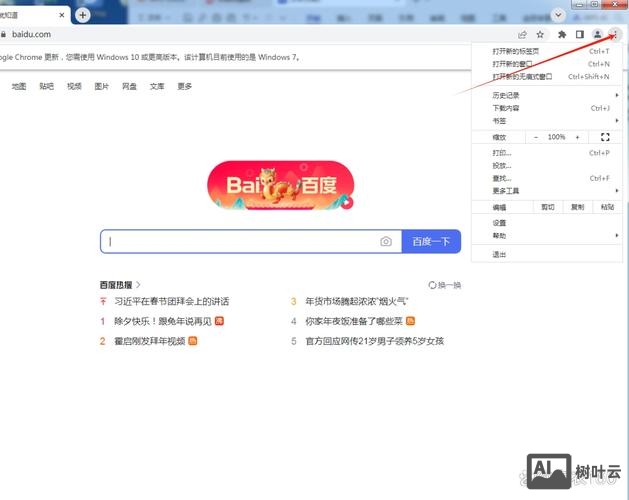The height and width of the screenshot is (500, 629).
Task: Open 图片 navigation link
Action: pos(101,86)
